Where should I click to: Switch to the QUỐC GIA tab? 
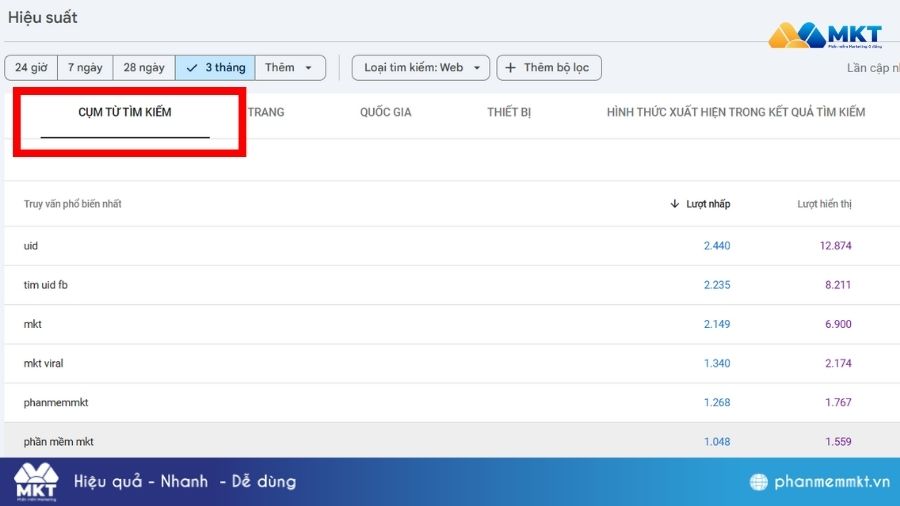click(386, 112)
